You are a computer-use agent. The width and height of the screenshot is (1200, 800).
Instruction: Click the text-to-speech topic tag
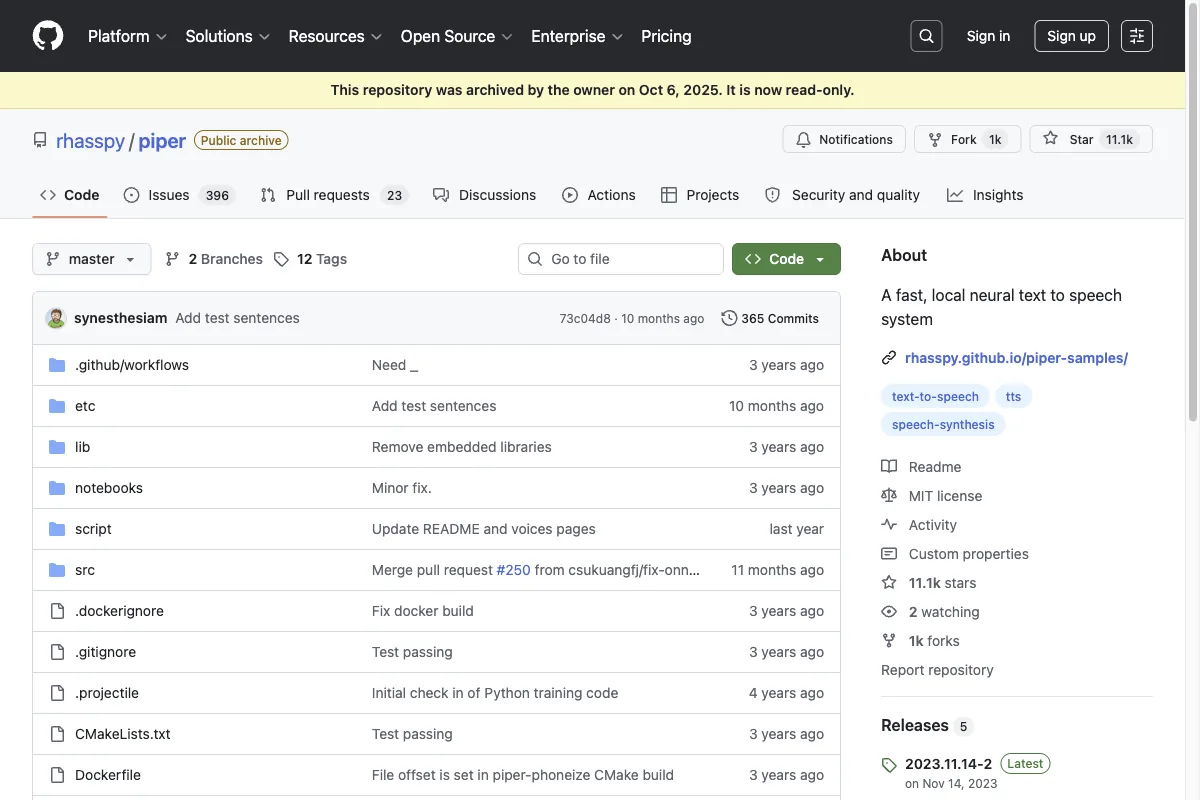(935, 397)
